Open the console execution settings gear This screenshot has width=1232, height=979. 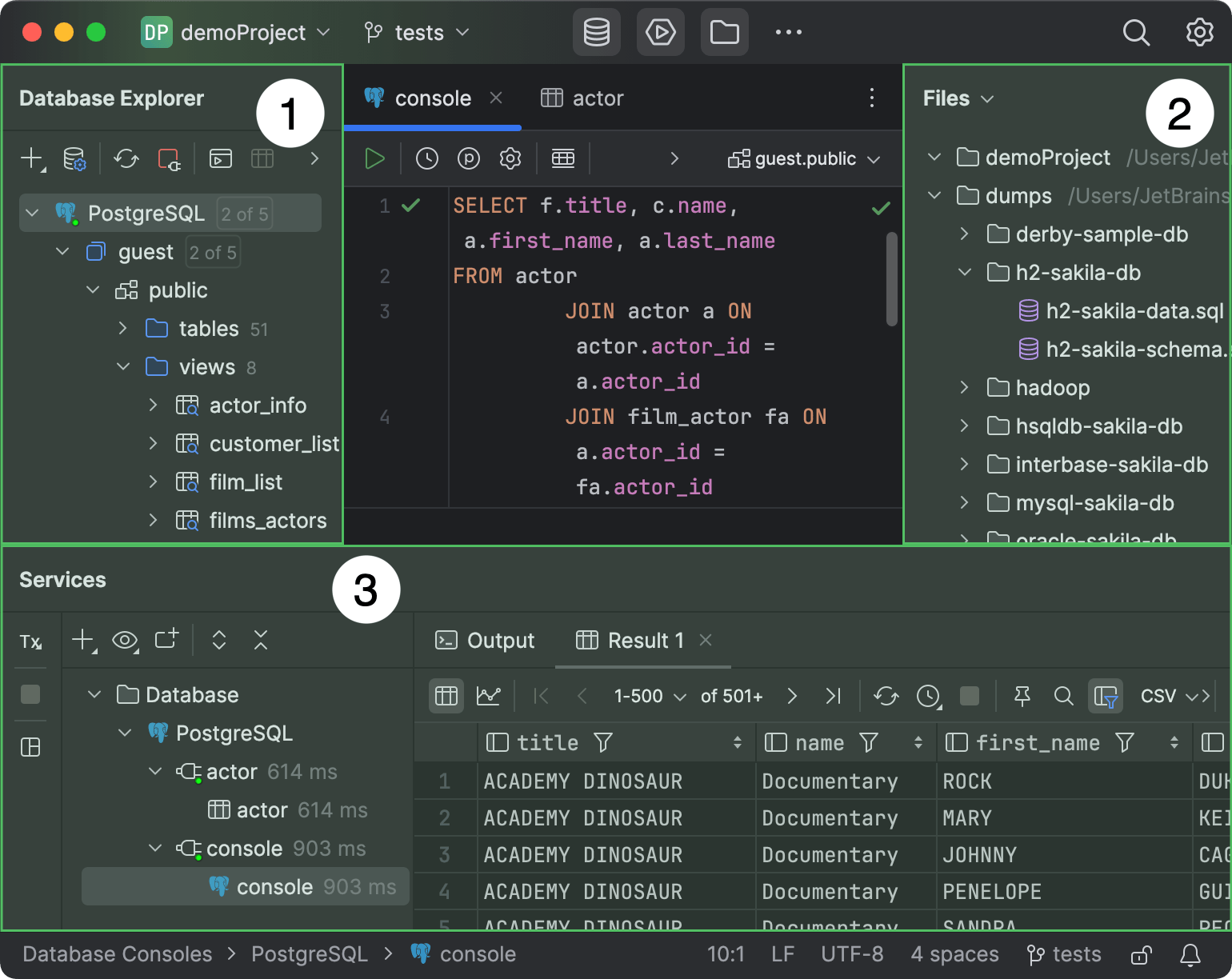point(510,158)
